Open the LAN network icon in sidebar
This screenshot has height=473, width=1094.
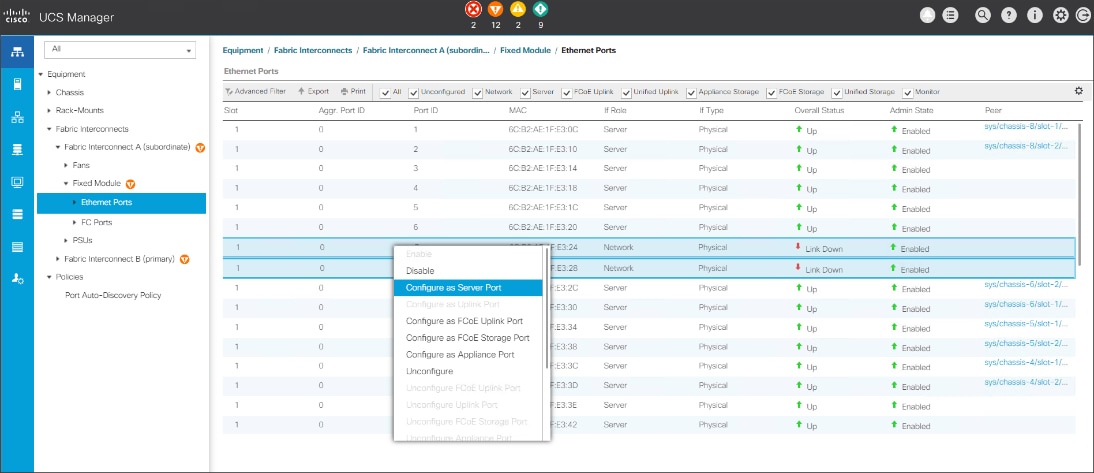[17, 117]
